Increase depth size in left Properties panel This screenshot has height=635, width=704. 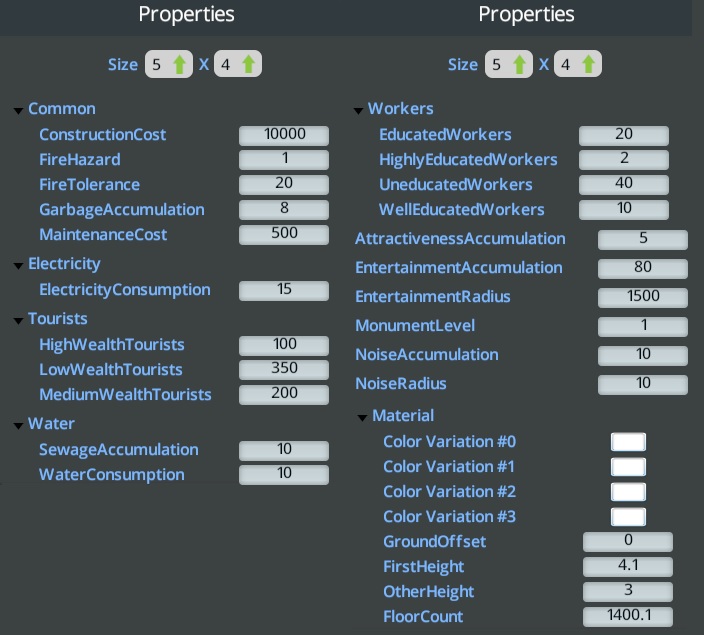249,65
